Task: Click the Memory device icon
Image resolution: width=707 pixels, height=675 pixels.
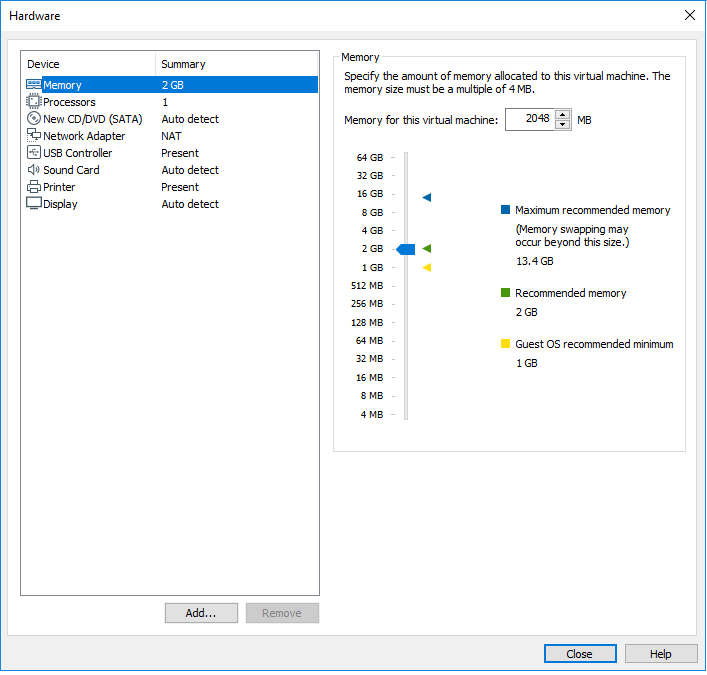Action: click(34, 85)
